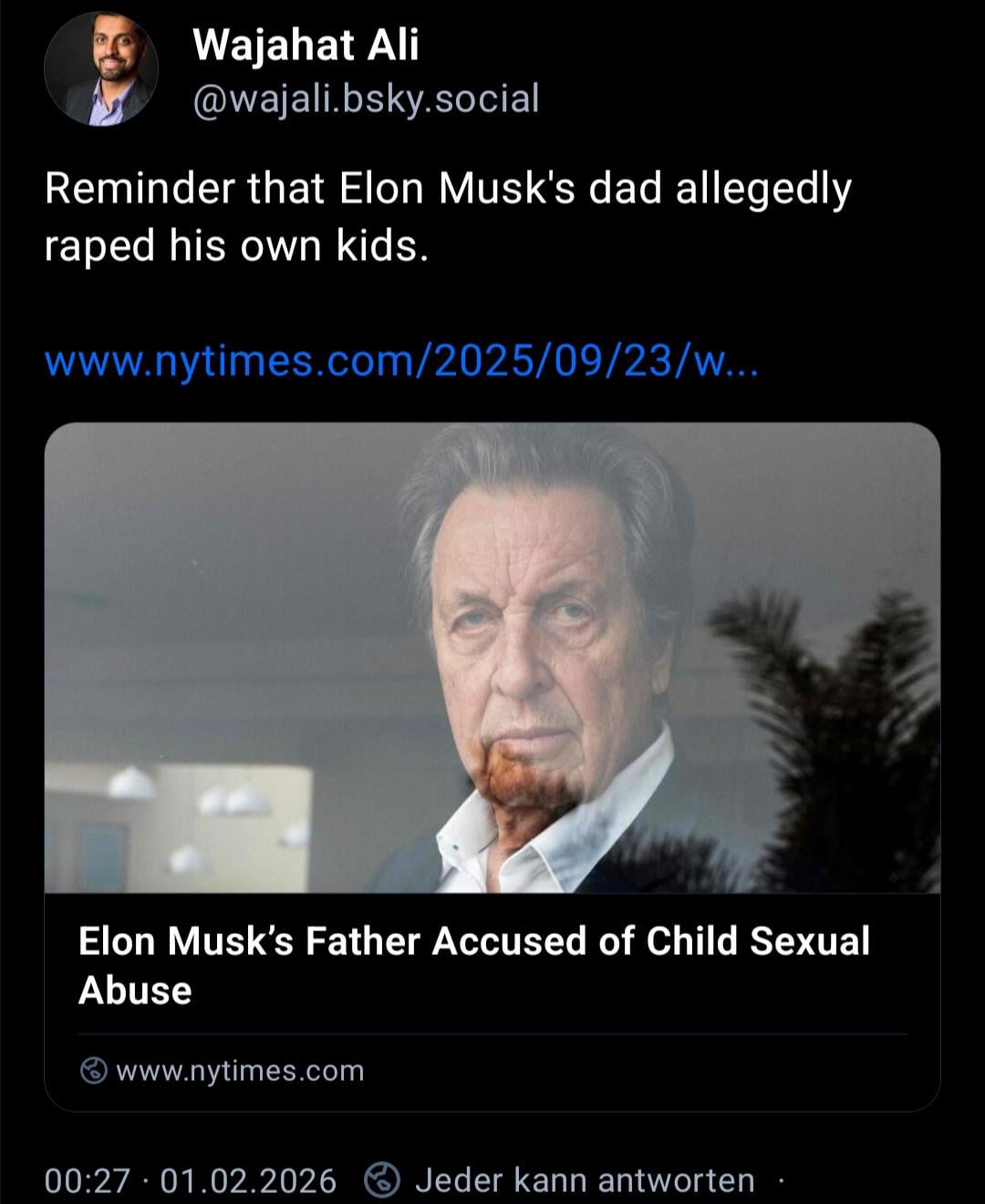
Task: Select the post text starting with "Reminder"
Action: tap(447, 190)
